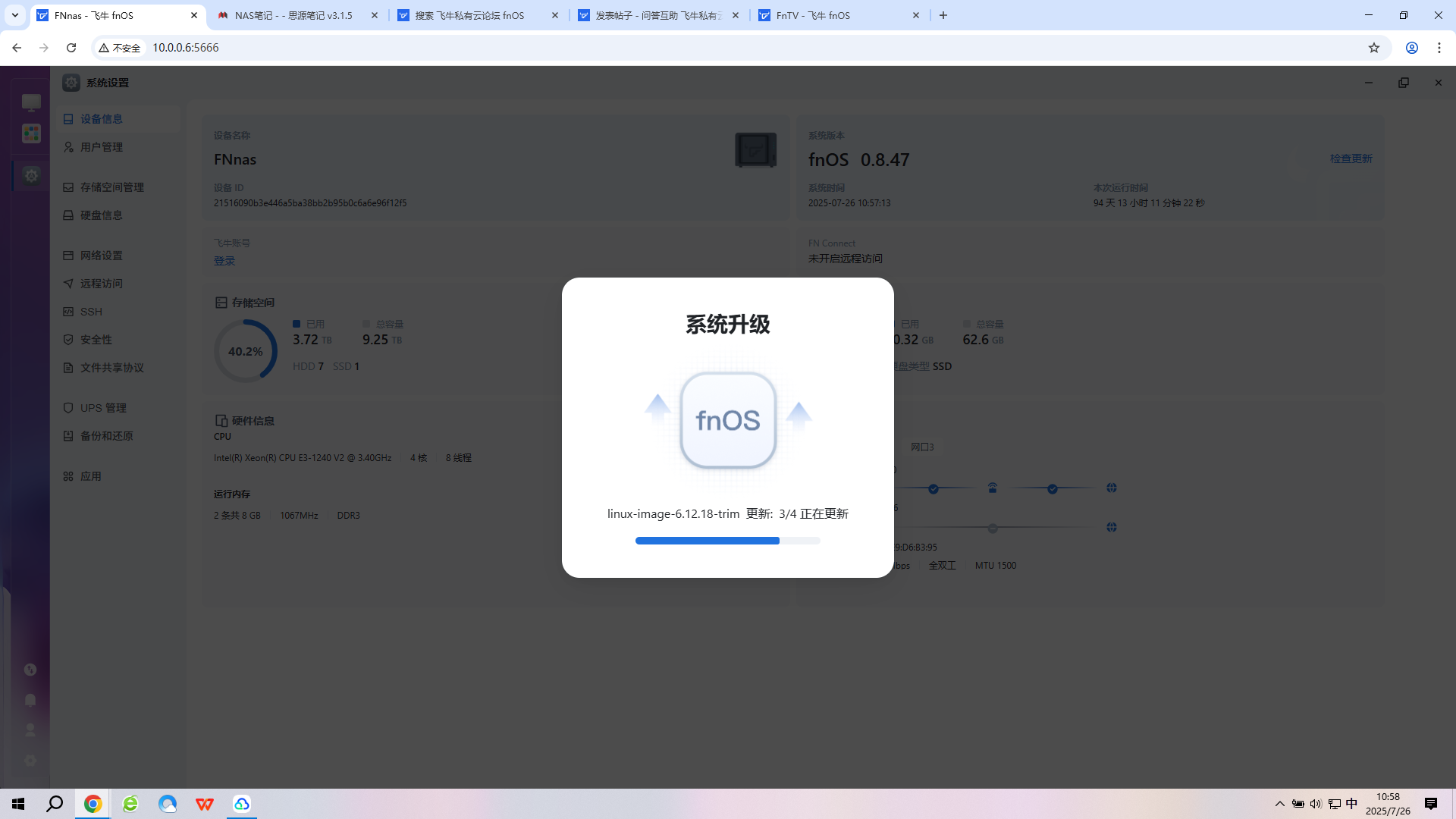Click the desktop icon in fnOS dock

31,102
